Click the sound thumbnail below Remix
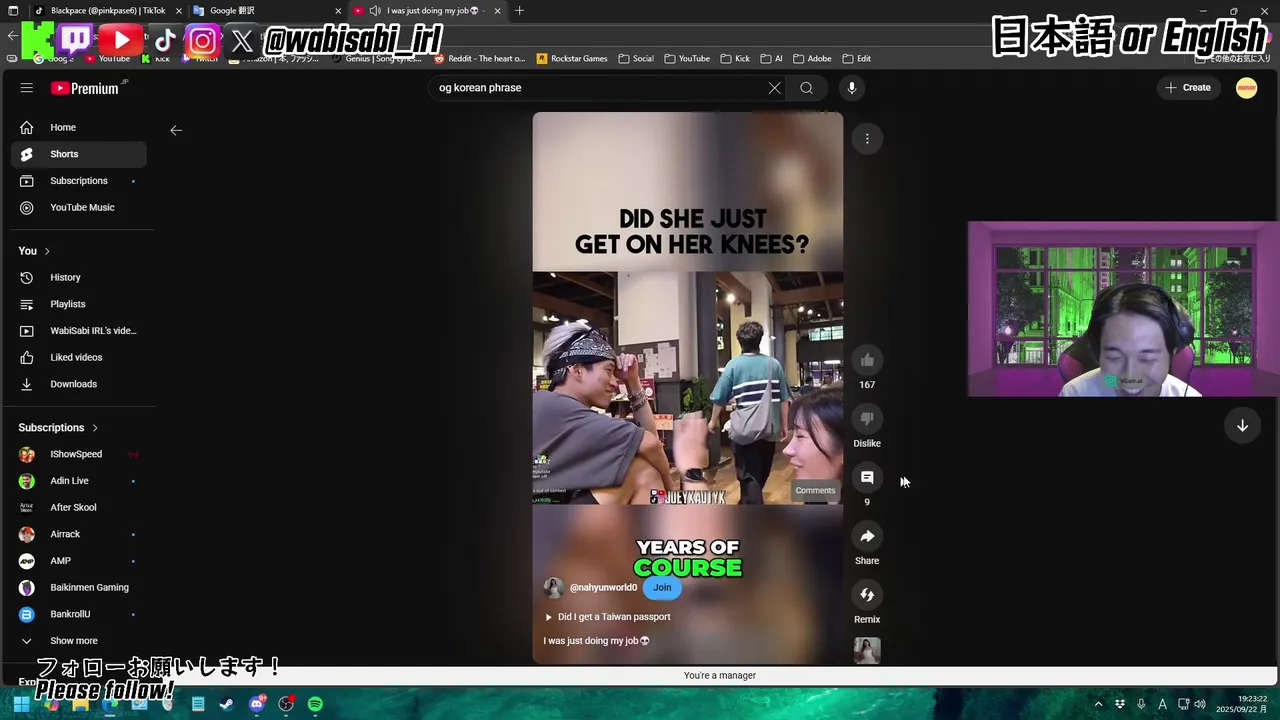Image resolution: width=1280 pixels, height=720 pixels. pos(867,651)
